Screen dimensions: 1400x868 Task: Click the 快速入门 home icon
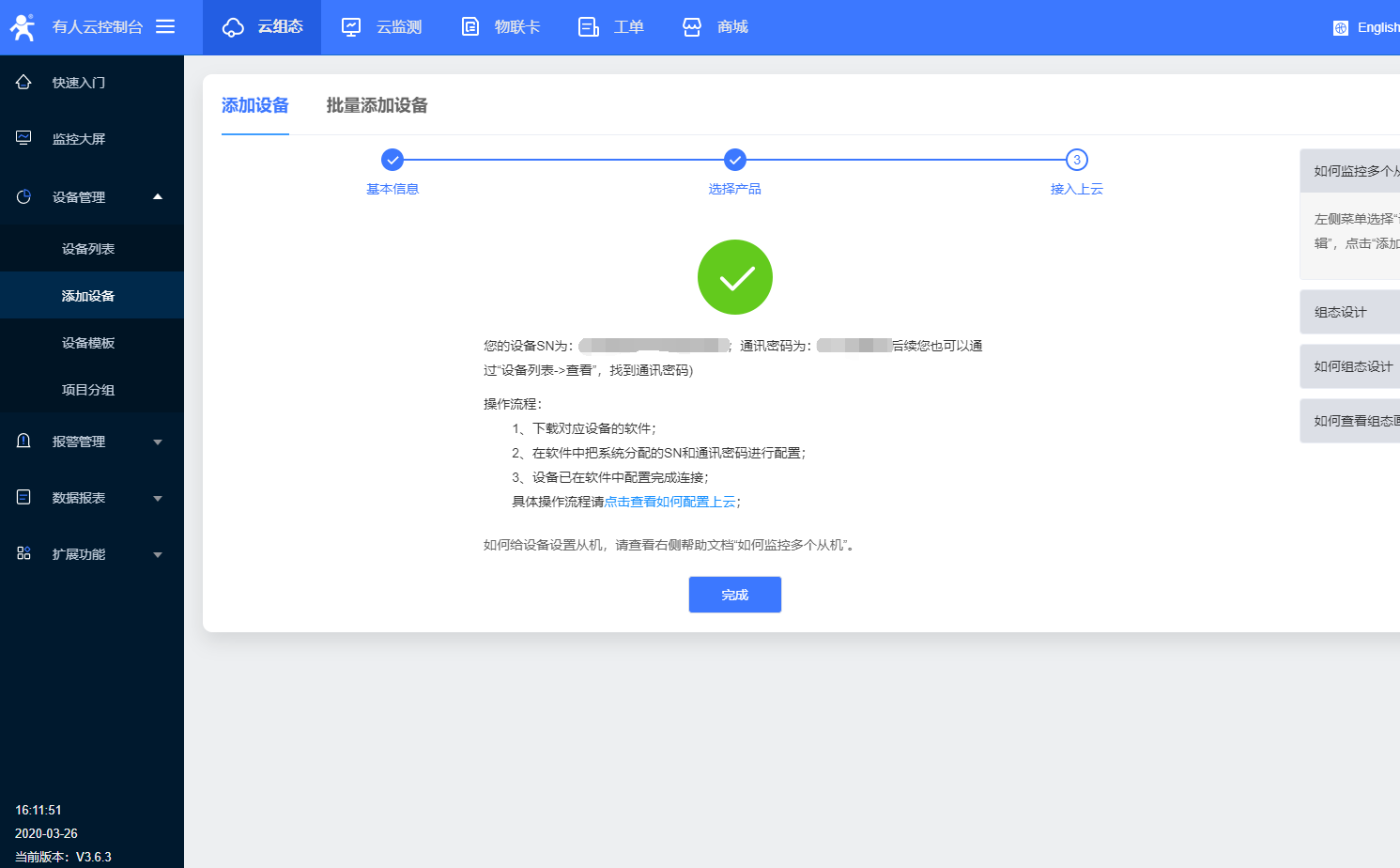click(x=24, y=83)
